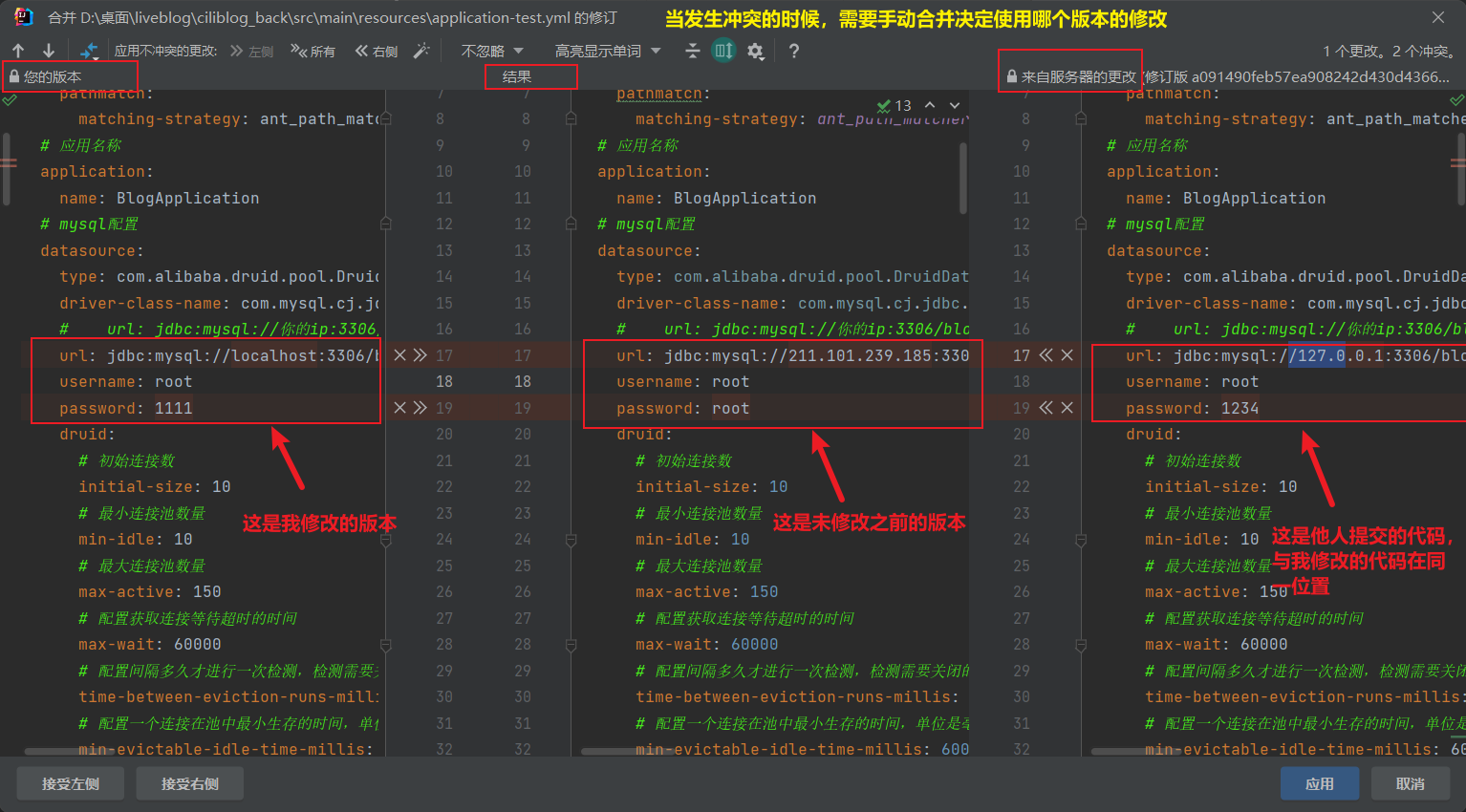Click the green checkmark in the left pane

pos(10,99)
